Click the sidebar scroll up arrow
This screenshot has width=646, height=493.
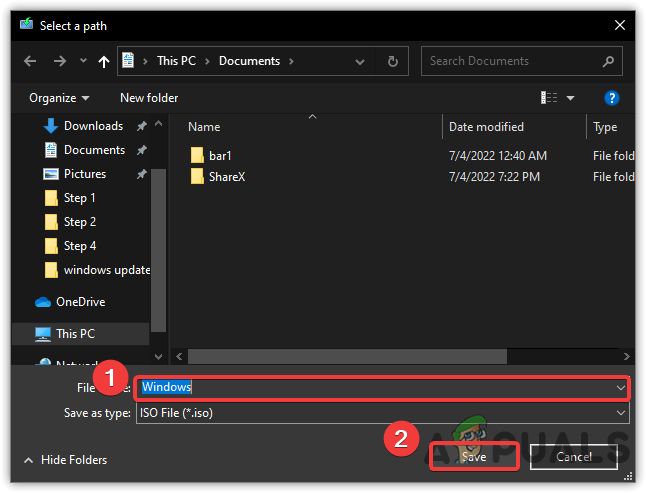159,124
